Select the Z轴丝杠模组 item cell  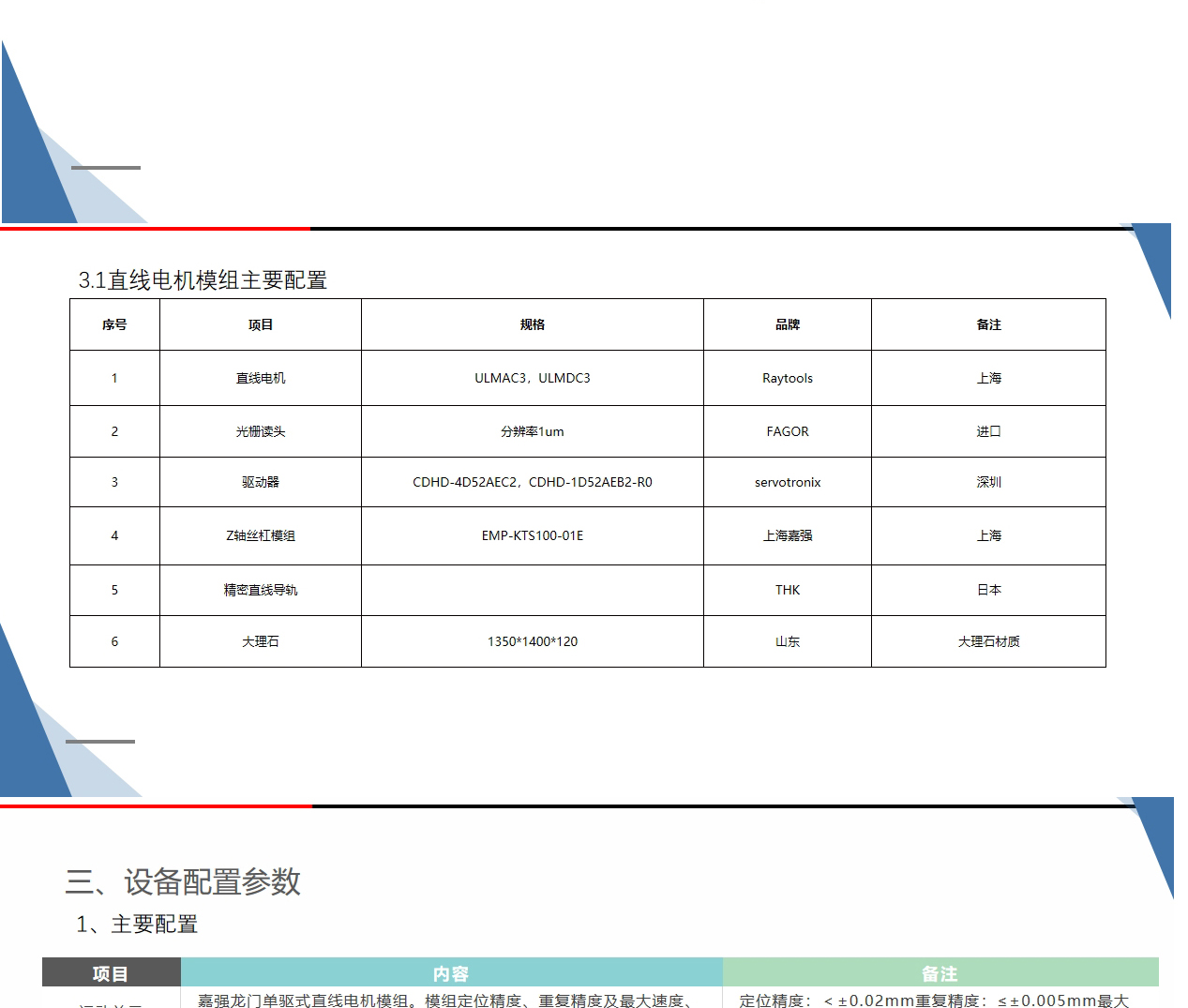tap(260, 535)
